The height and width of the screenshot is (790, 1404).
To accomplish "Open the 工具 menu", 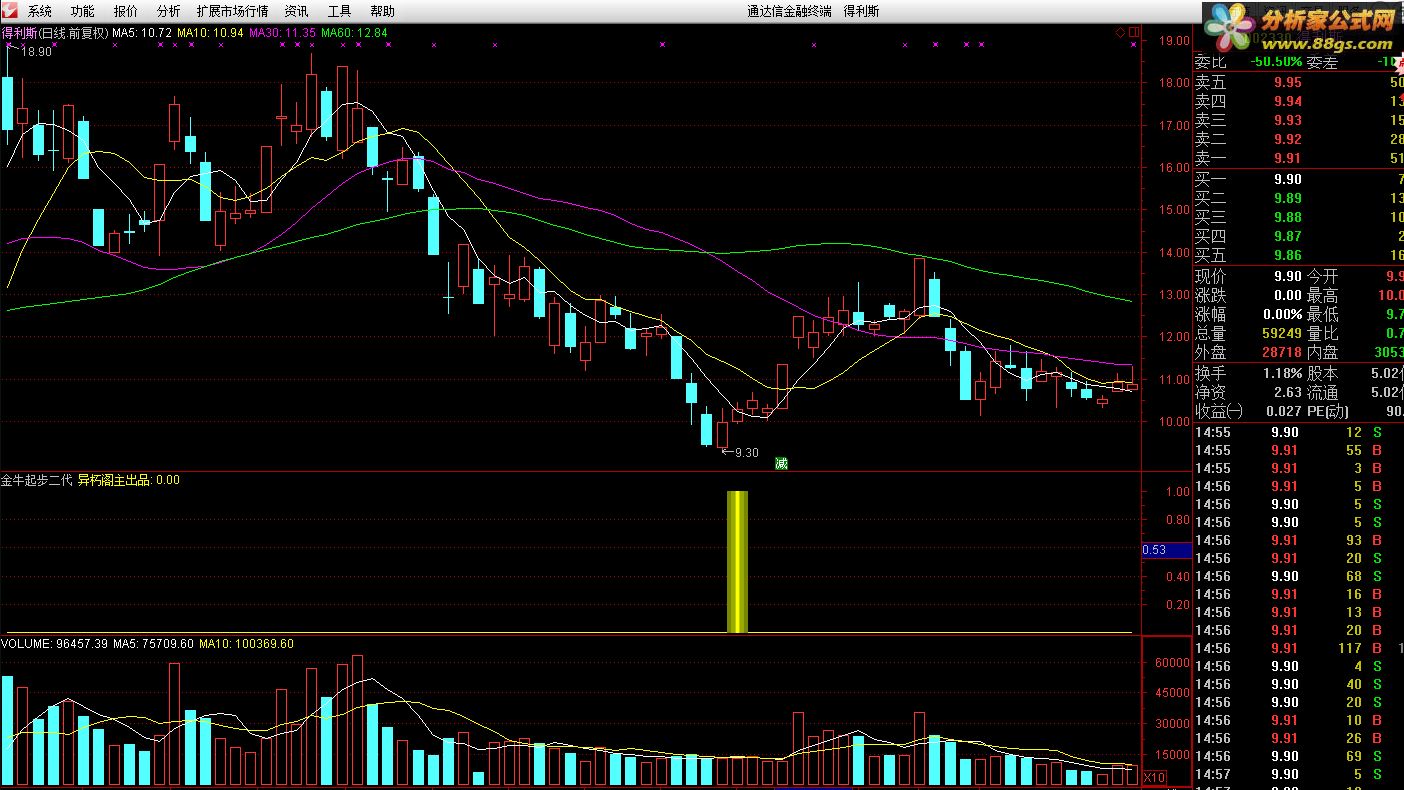I will [339, 11].
